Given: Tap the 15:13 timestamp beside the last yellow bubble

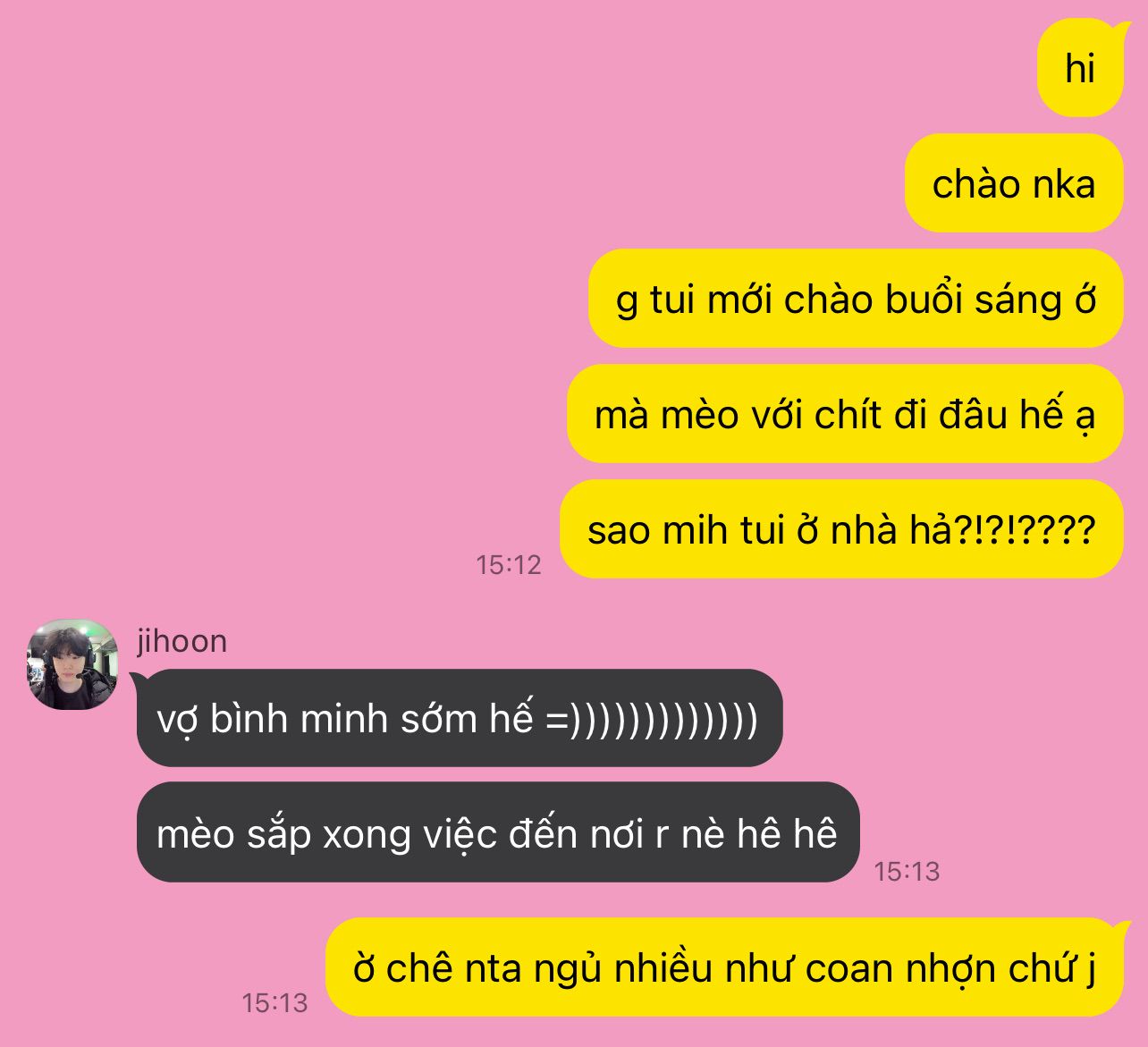Looking at the screenshot, I should pyautogui.click(x=274, y=1003).
